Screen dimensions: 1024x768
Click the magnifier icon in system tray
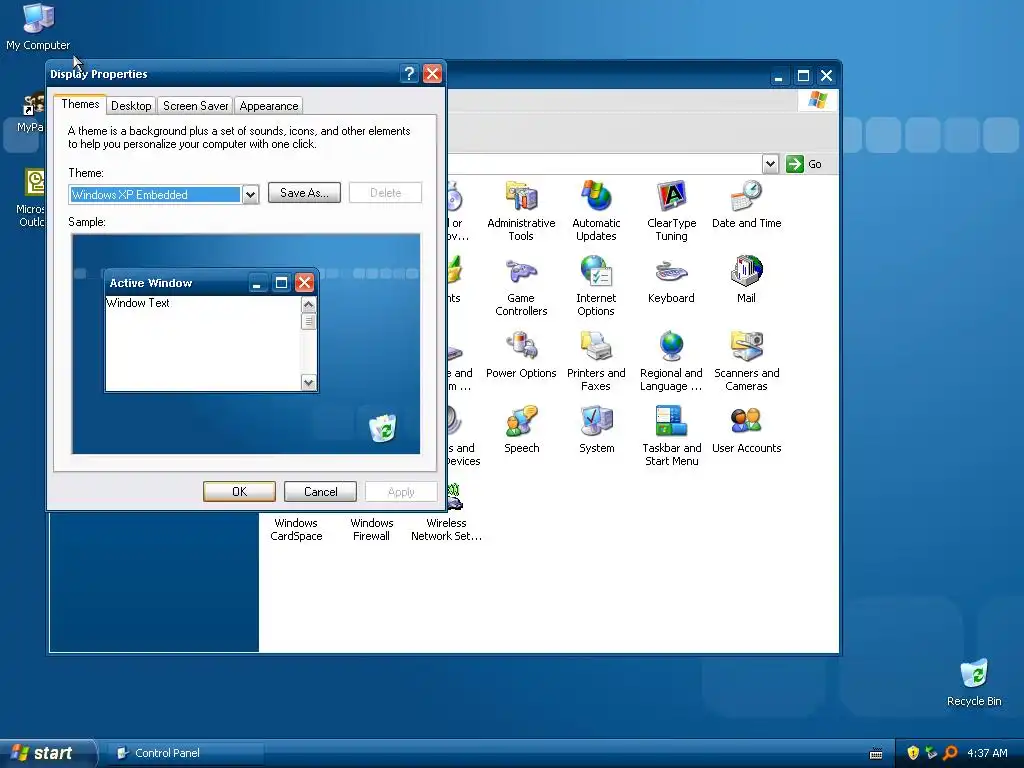pyautogui.click(x=950, y=753)
